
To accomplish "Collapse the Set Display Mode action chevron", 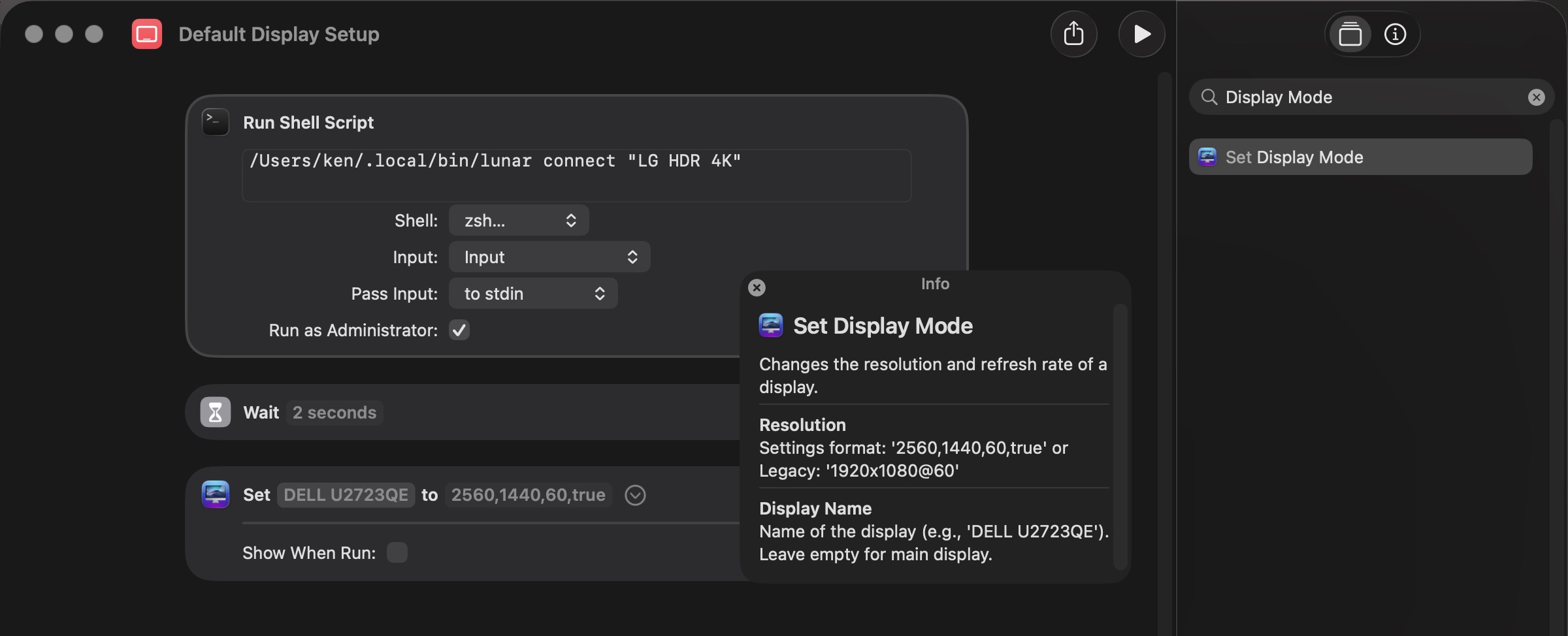I will click(x=635, y=495).
